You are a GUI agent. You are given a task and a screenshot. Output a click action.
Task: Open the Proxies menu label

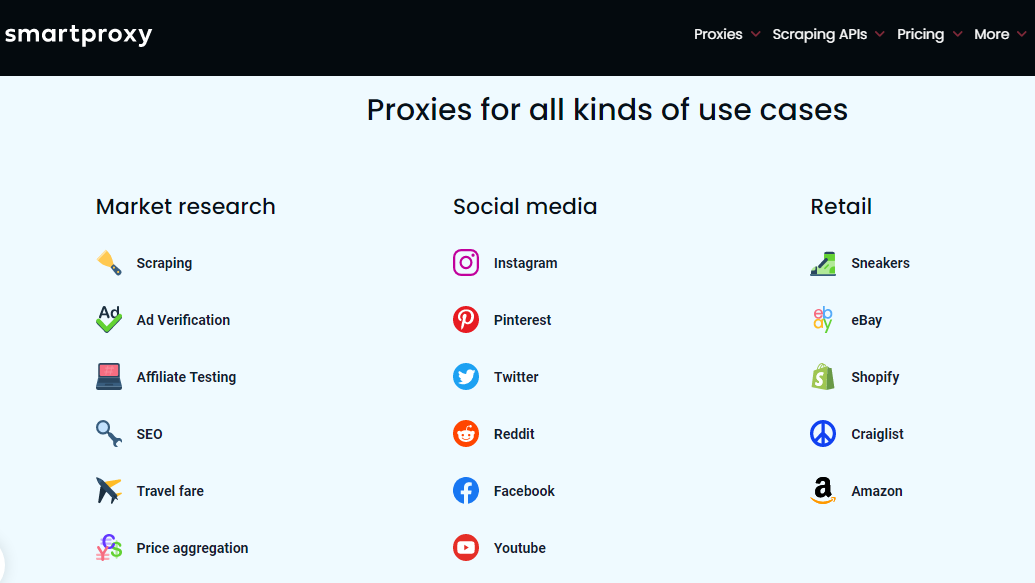[x=718, y=34]
